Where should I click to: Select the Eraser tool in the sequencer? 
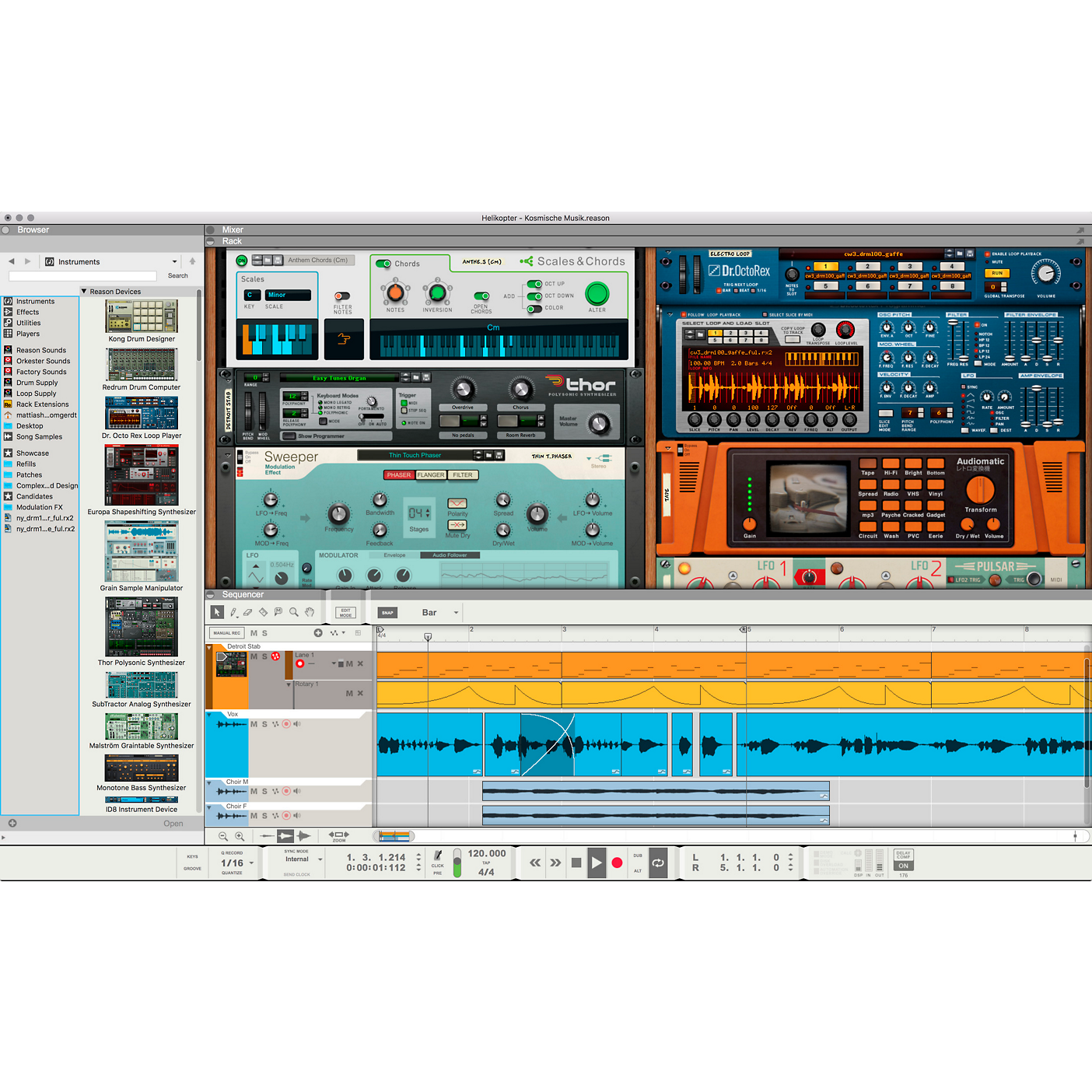(247, 612)
